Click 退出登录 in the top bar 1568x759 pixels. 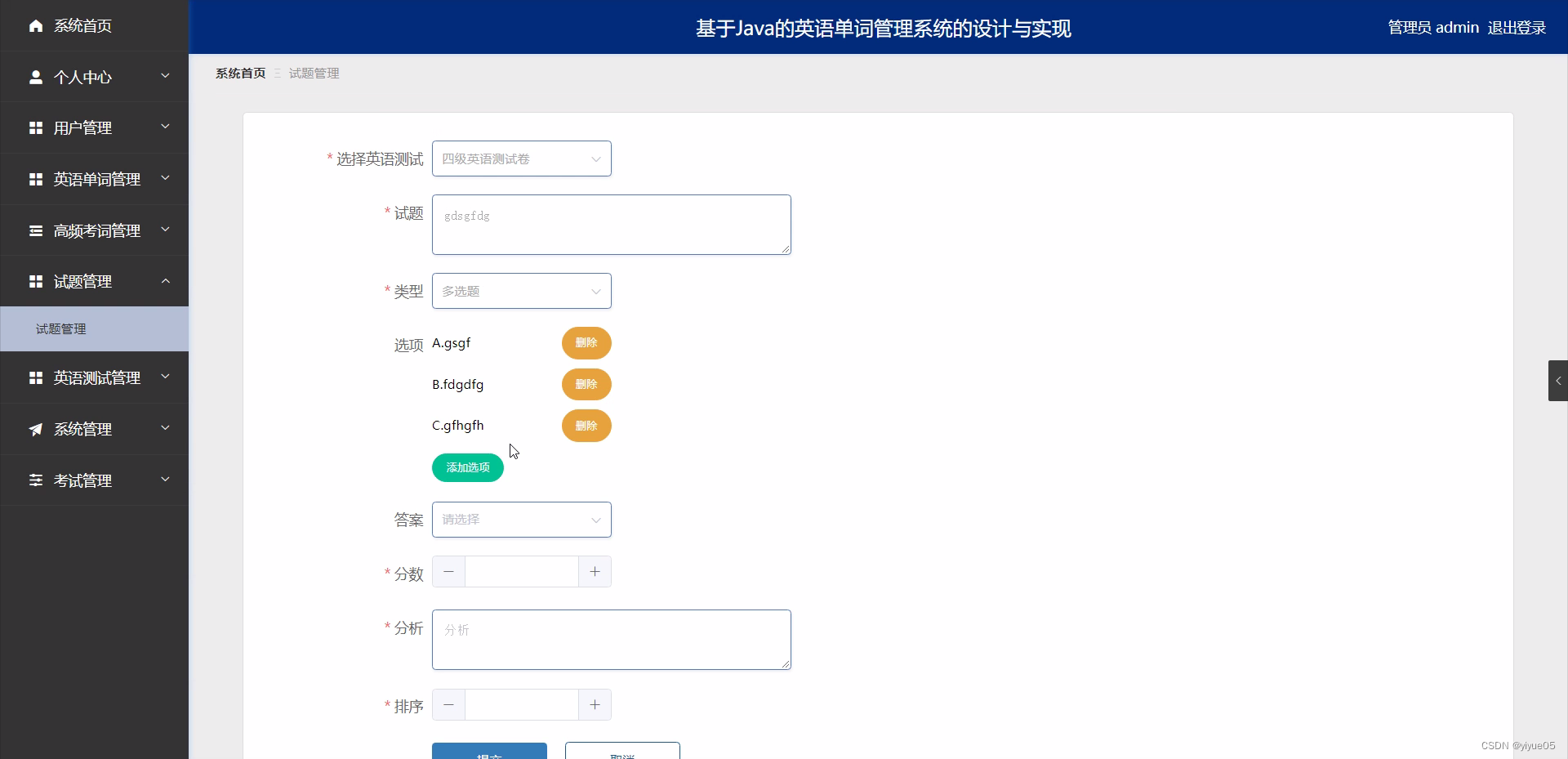pos(1516,27)
